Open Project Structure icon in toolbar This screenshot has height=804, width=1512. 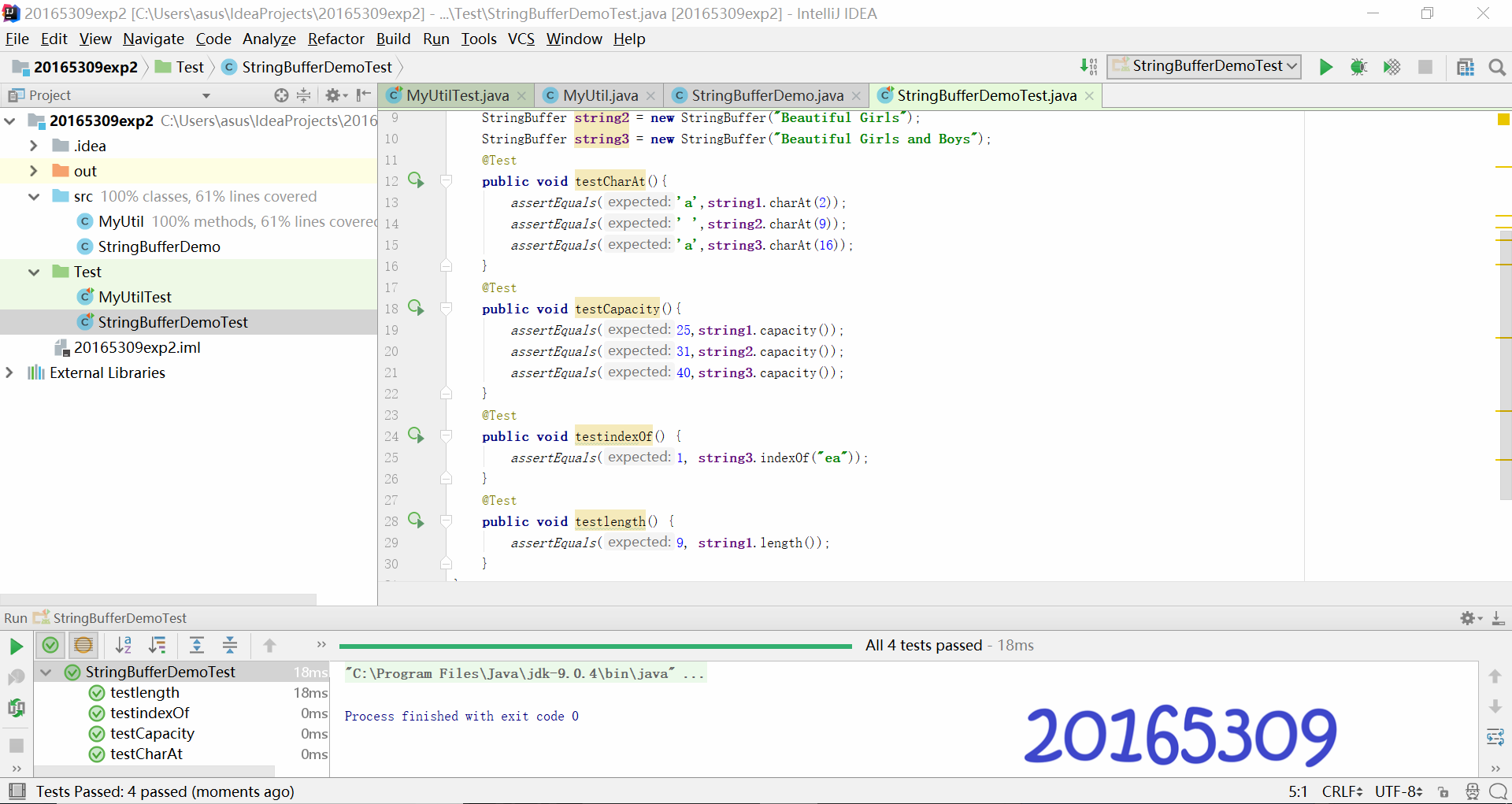click(x=1466, y=67)
